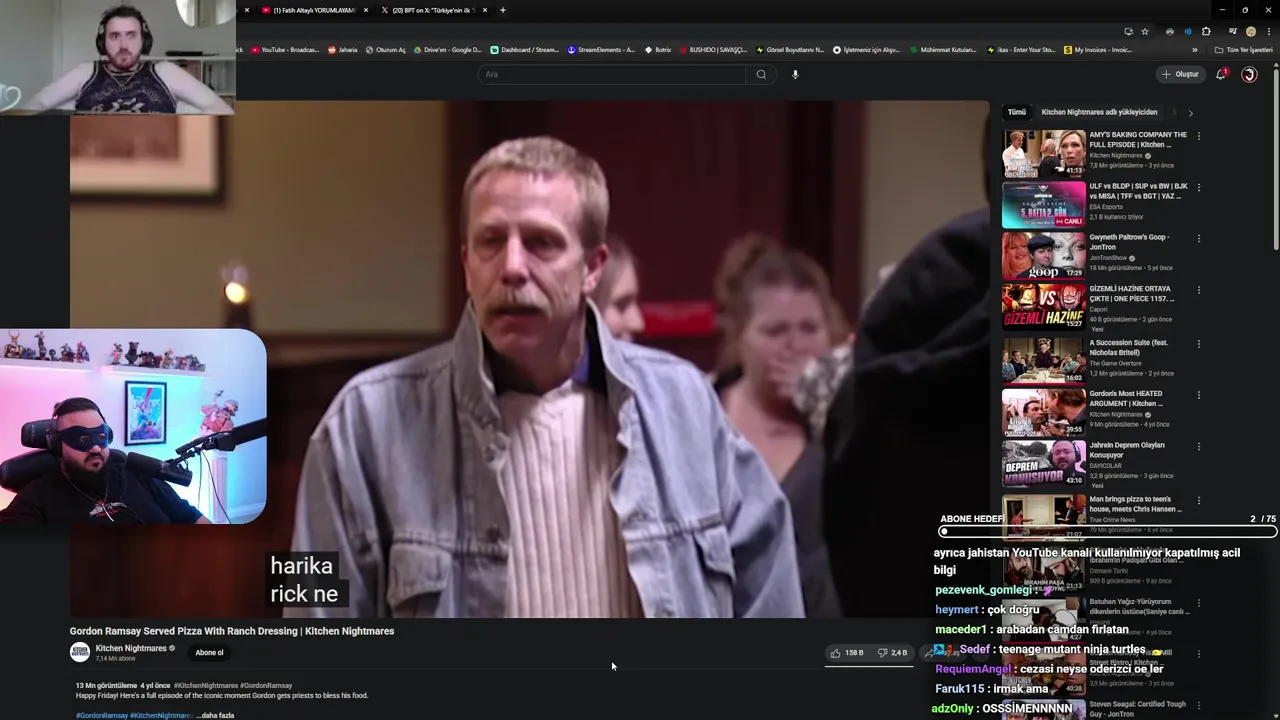
Task: Start voice search with microphone icon
Action: click(x=795, y=74)
